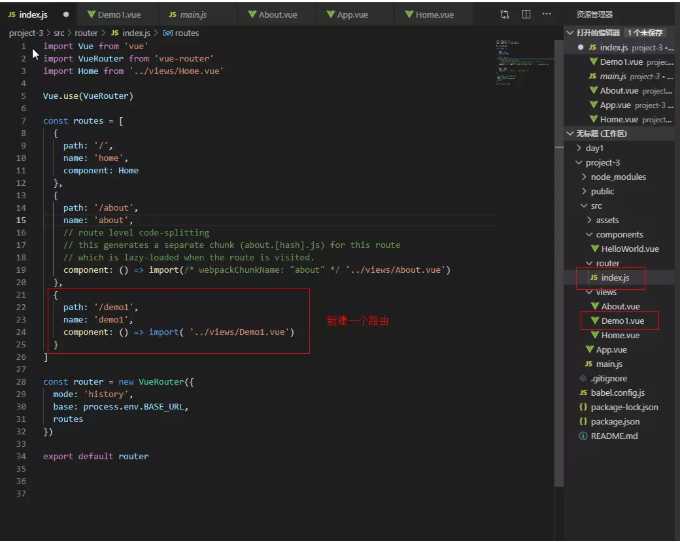The image size is (680, 542).
Task: Select main.js in open editors list
Action: (619, 76)
